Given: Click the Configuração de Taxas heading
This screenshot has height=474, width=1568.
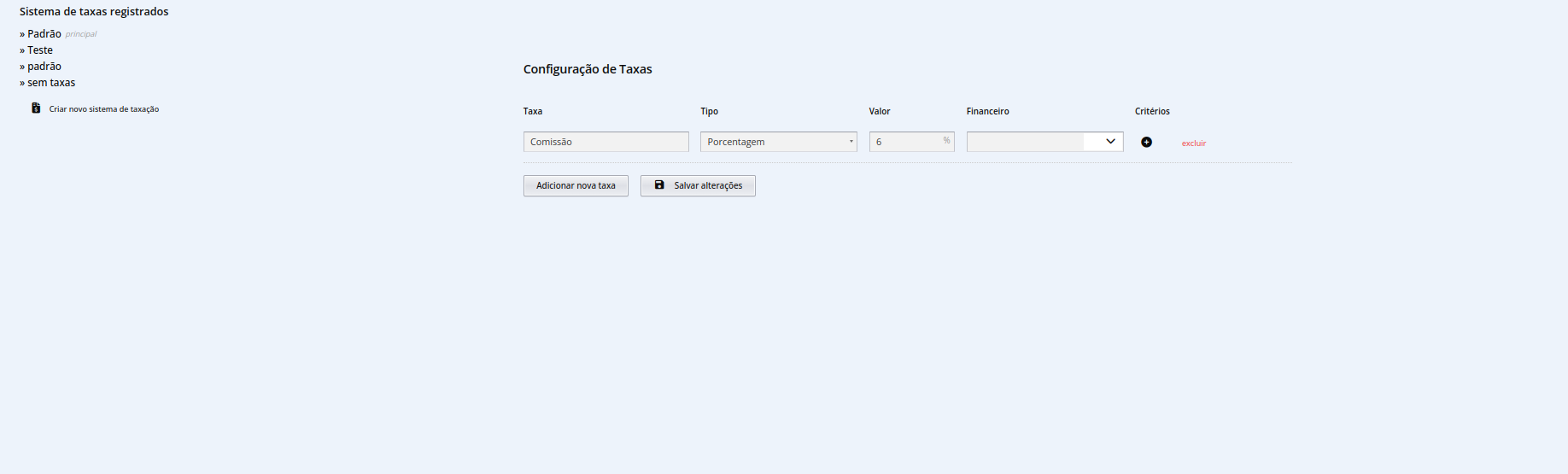Looking at the screenshot, I should tap(588, 69).
